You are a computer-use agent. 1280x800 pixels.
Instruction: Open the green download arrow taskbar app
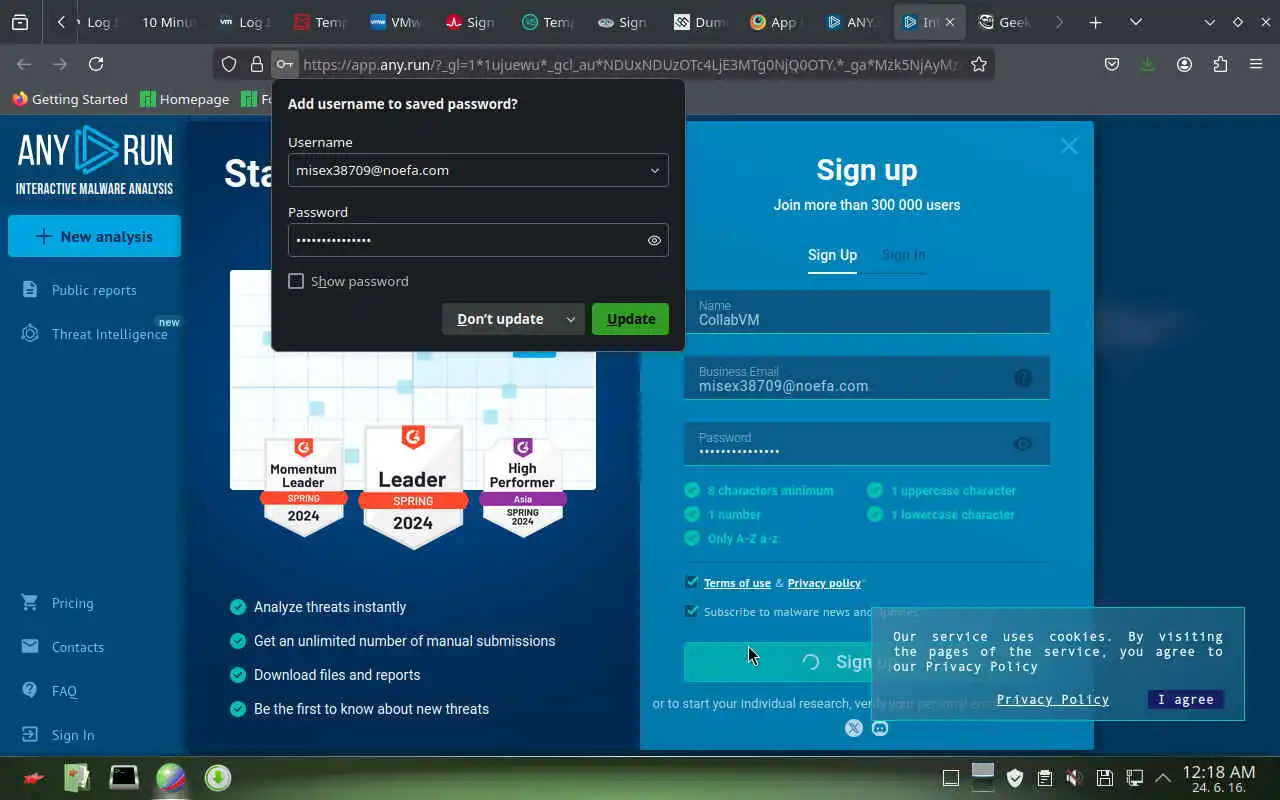click(218, 777)
